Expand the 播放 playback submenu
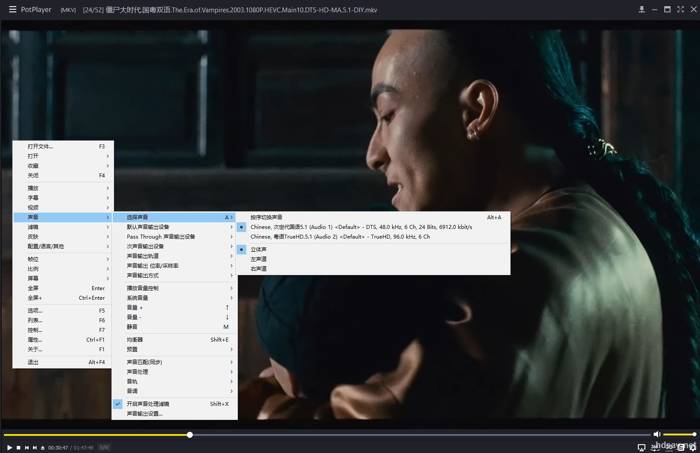 click(63, 188)
